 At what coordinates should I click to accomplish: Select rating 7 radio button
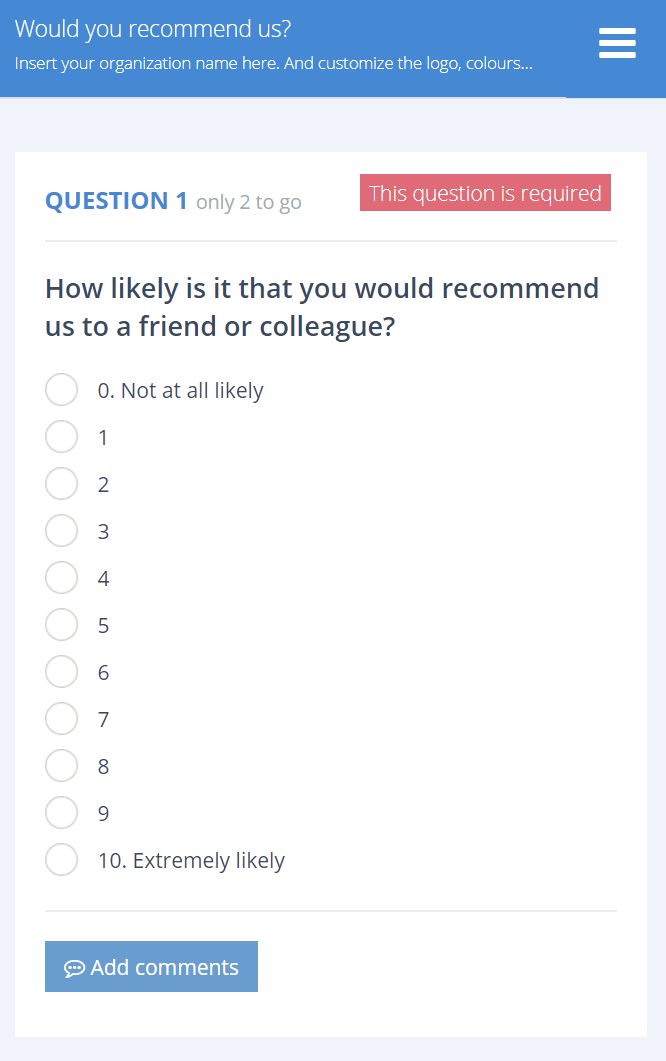pos(61,719)
